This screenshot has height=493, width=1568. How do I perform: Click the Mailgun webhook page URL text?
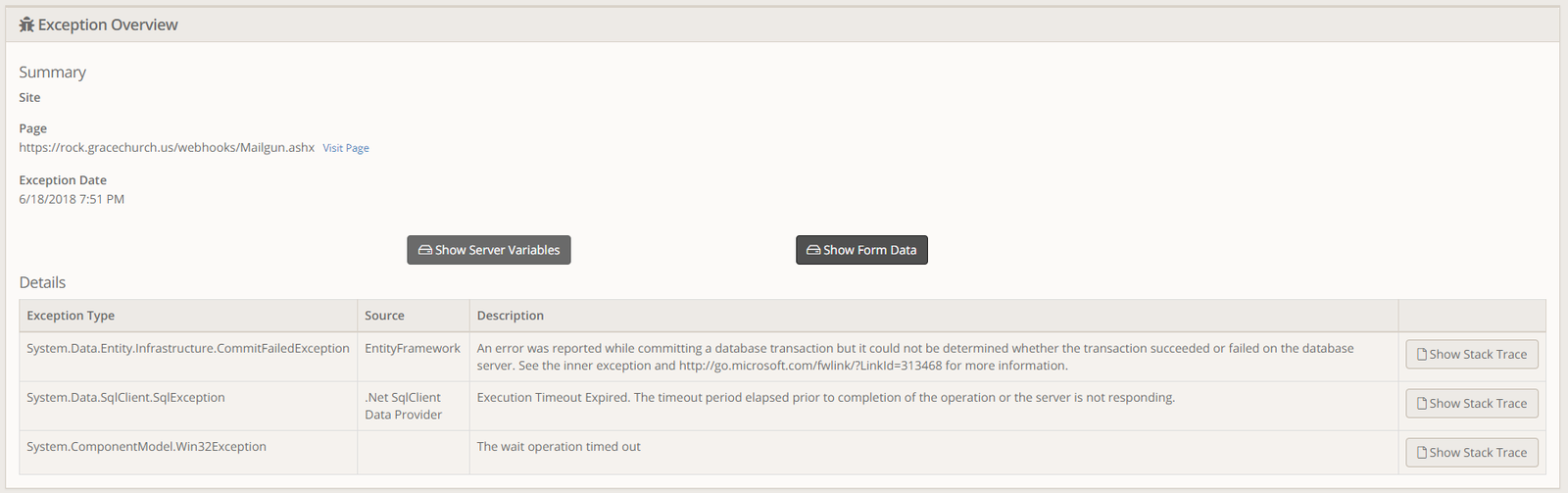point(167,147)
